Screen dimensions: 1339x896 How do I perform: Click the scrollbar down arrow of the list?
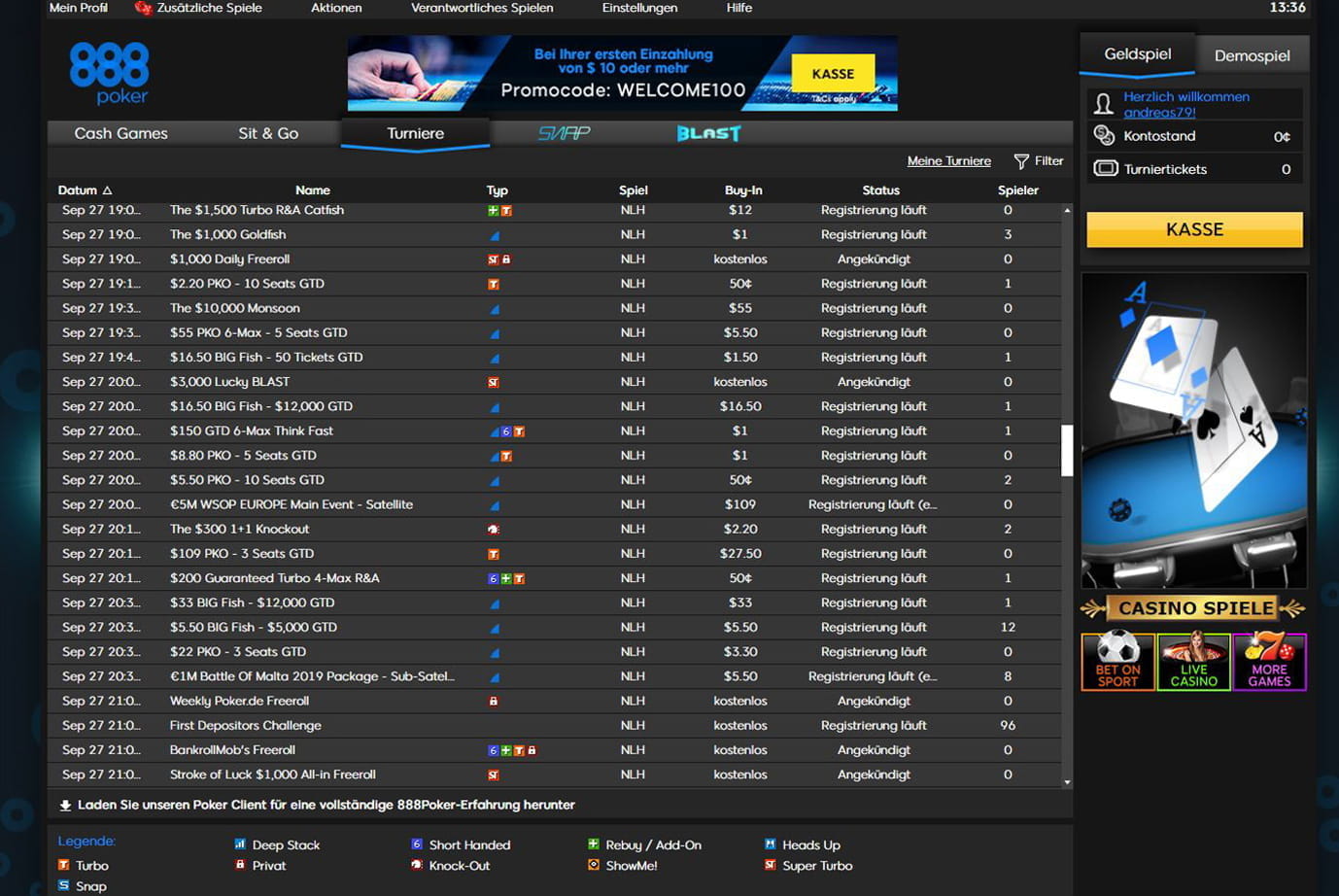pyautogui.click(x=1067, y=782)
